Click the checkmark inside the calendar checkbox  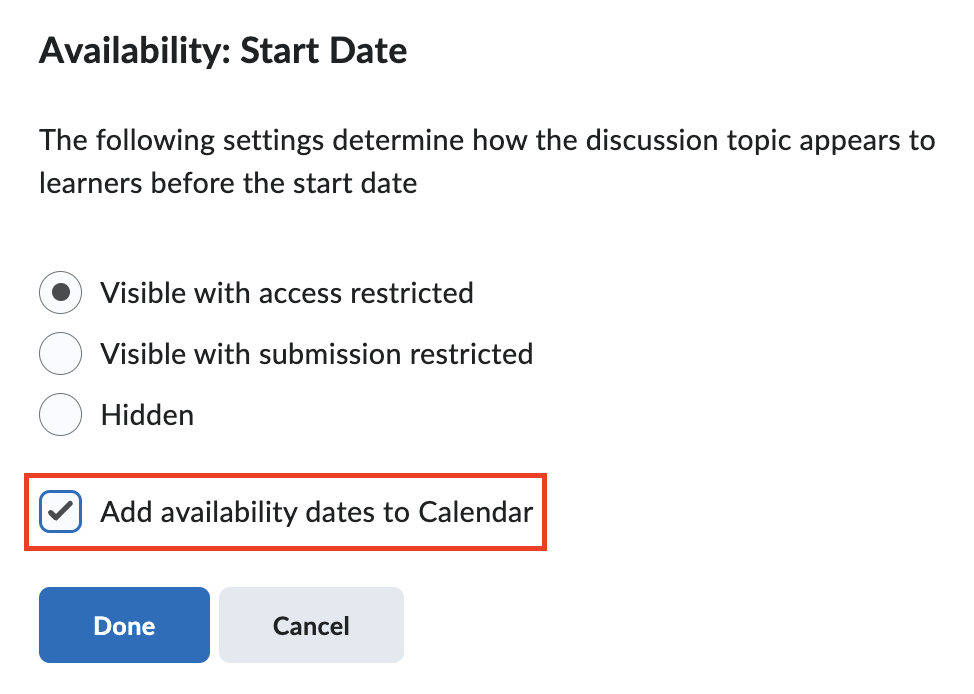point(60,511)
